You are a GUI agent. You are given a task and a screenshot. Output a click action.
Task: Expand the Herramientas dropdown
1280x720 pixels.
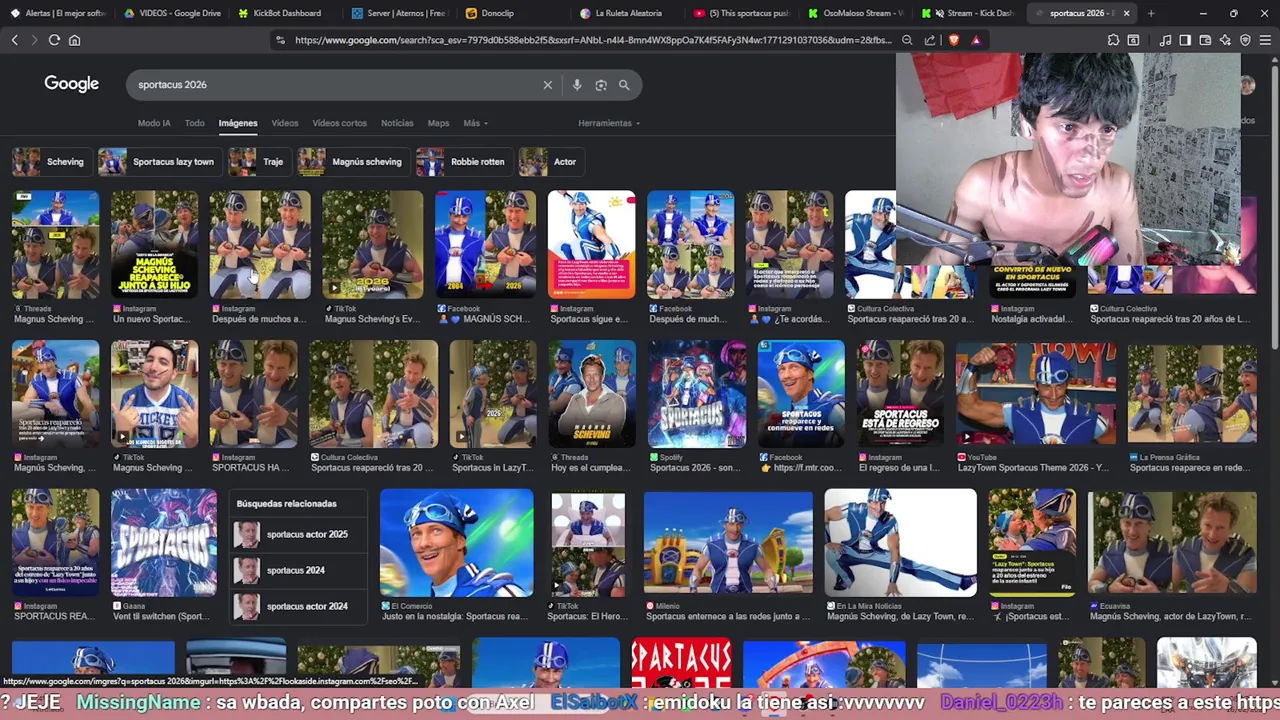[x=609, y=123]
